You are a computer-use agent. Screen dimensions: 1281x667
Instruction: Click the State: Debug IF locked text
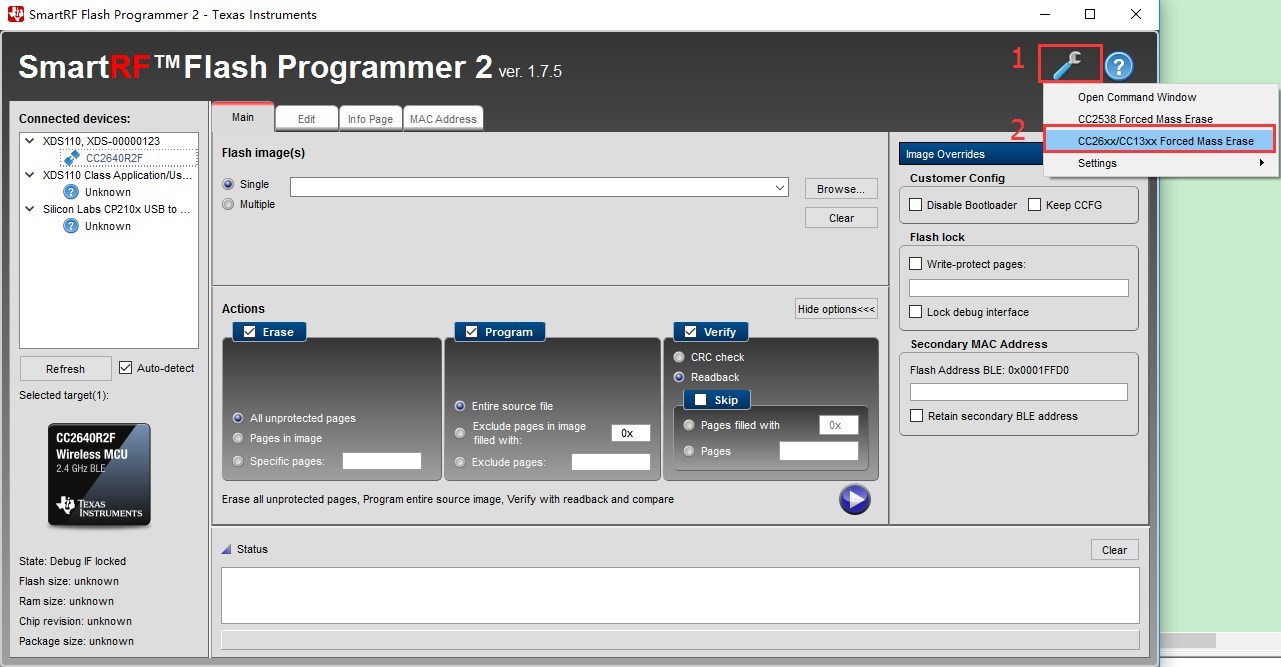click(73, 561)
